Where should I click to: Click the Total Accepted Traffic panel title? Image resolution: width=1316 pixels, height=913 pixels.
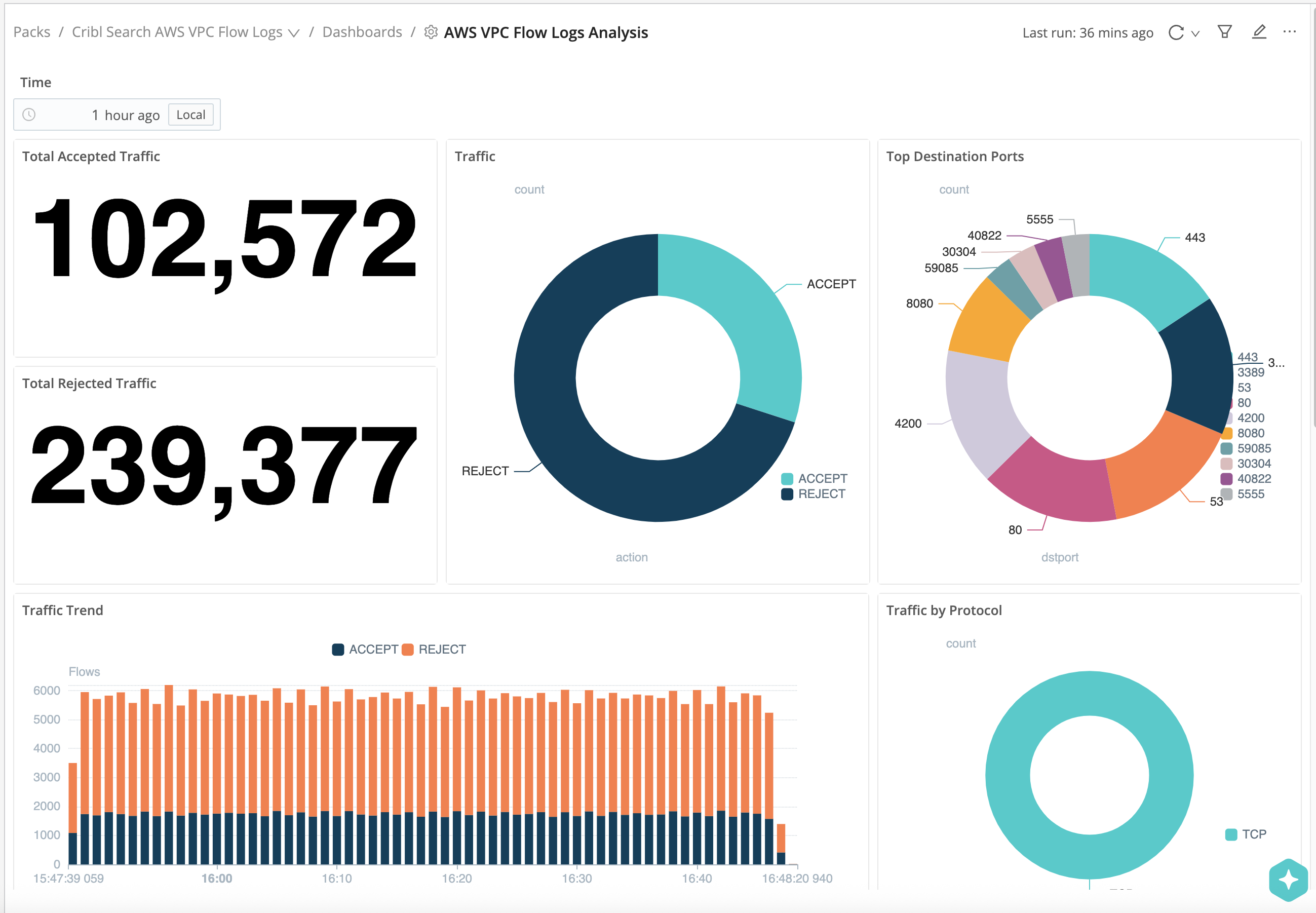[91, 157]
